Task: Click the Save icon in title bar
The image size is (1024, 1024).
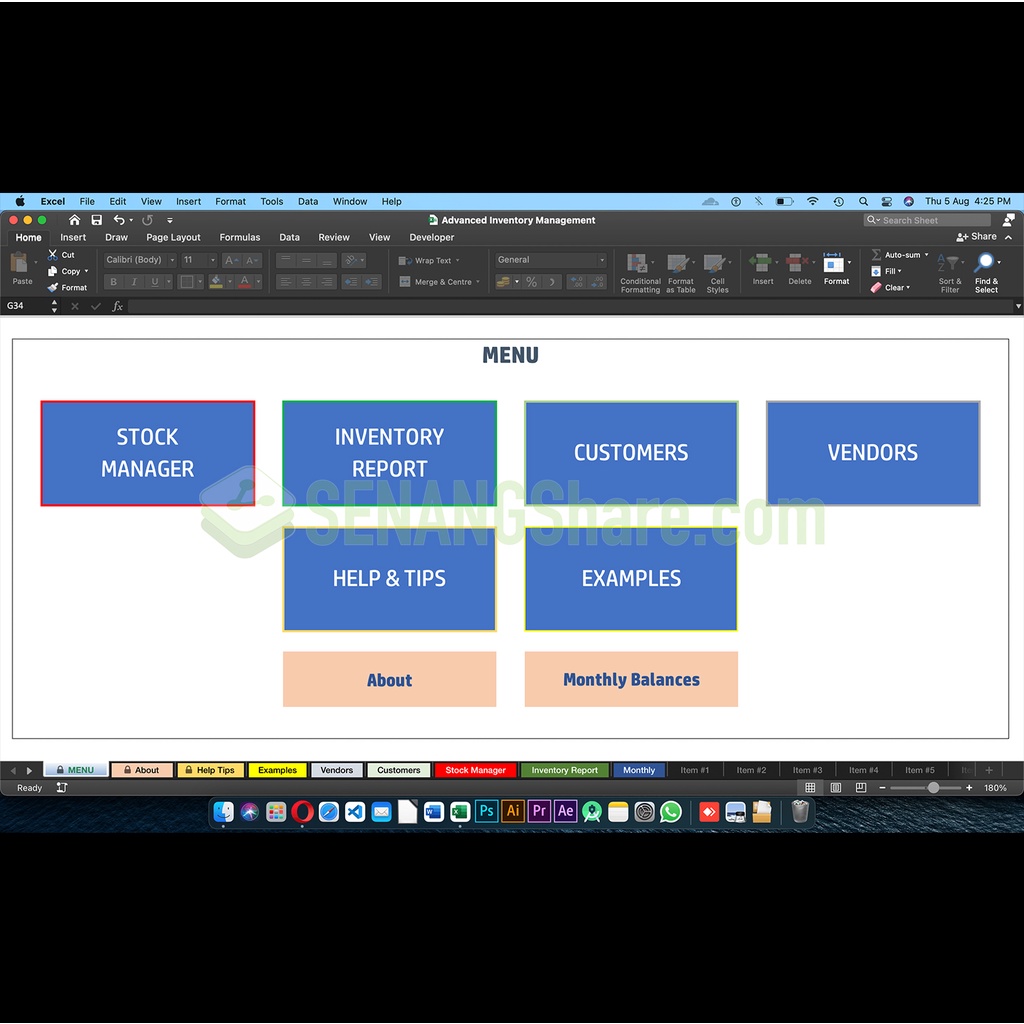Action: [x=96, y=220]
